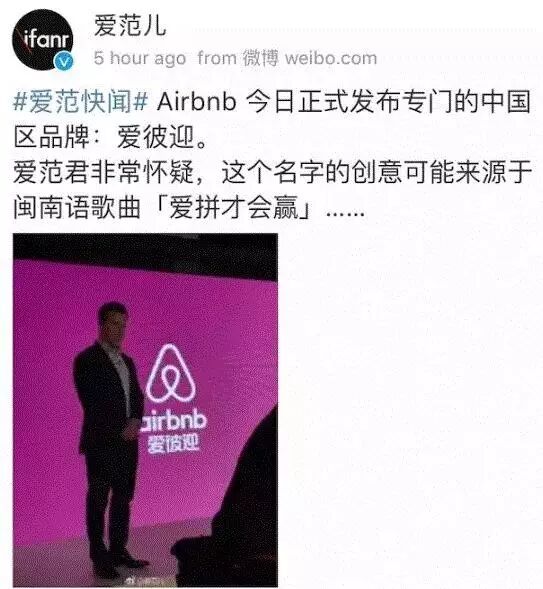Click the 'ifanr' text inside avatar logo

point(46,39)
